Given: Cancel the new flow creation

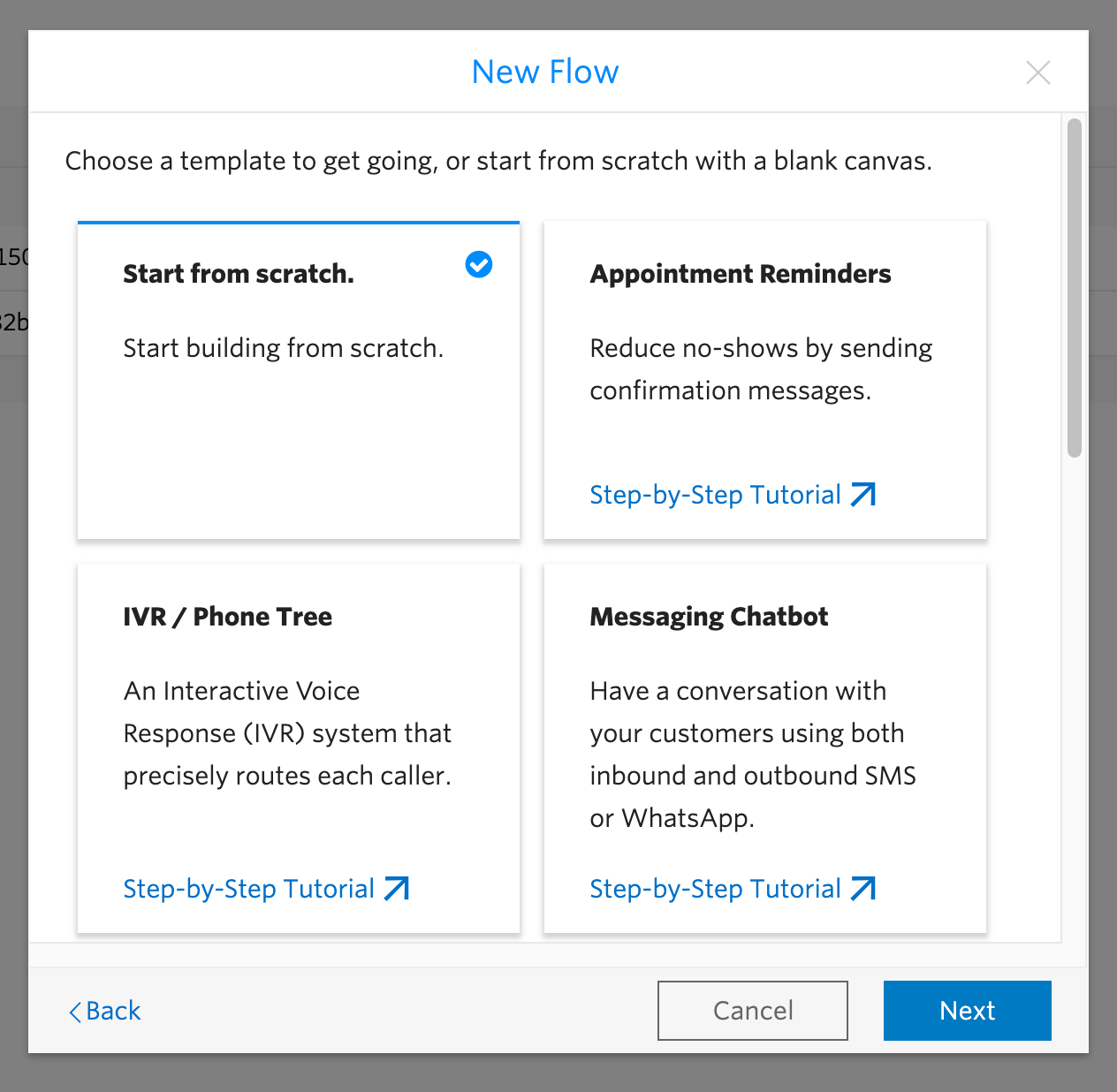Looking at the screenshot, I should tap(753, 1011).
